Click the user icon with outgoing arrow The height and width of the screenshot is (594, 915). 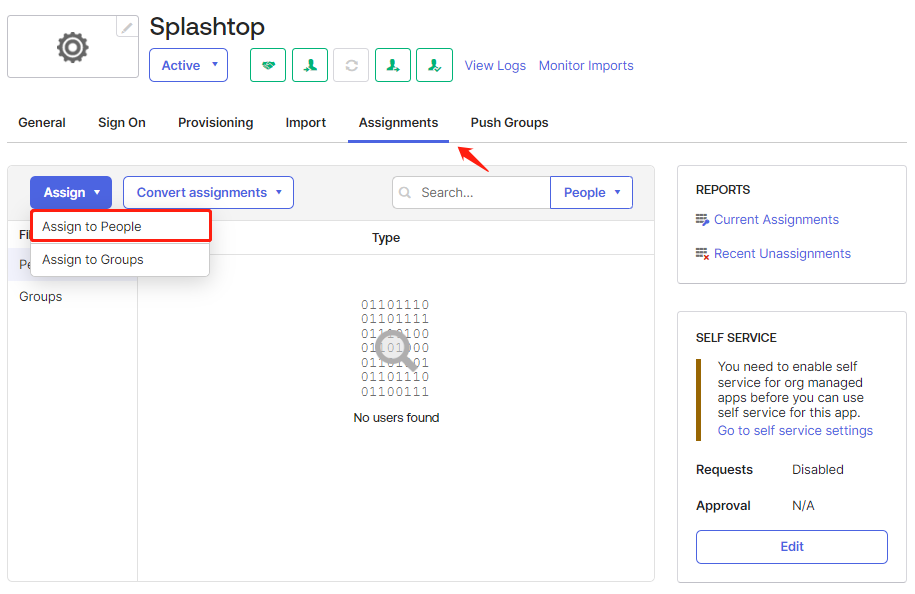pyautogui.click(x=393, y=65)
